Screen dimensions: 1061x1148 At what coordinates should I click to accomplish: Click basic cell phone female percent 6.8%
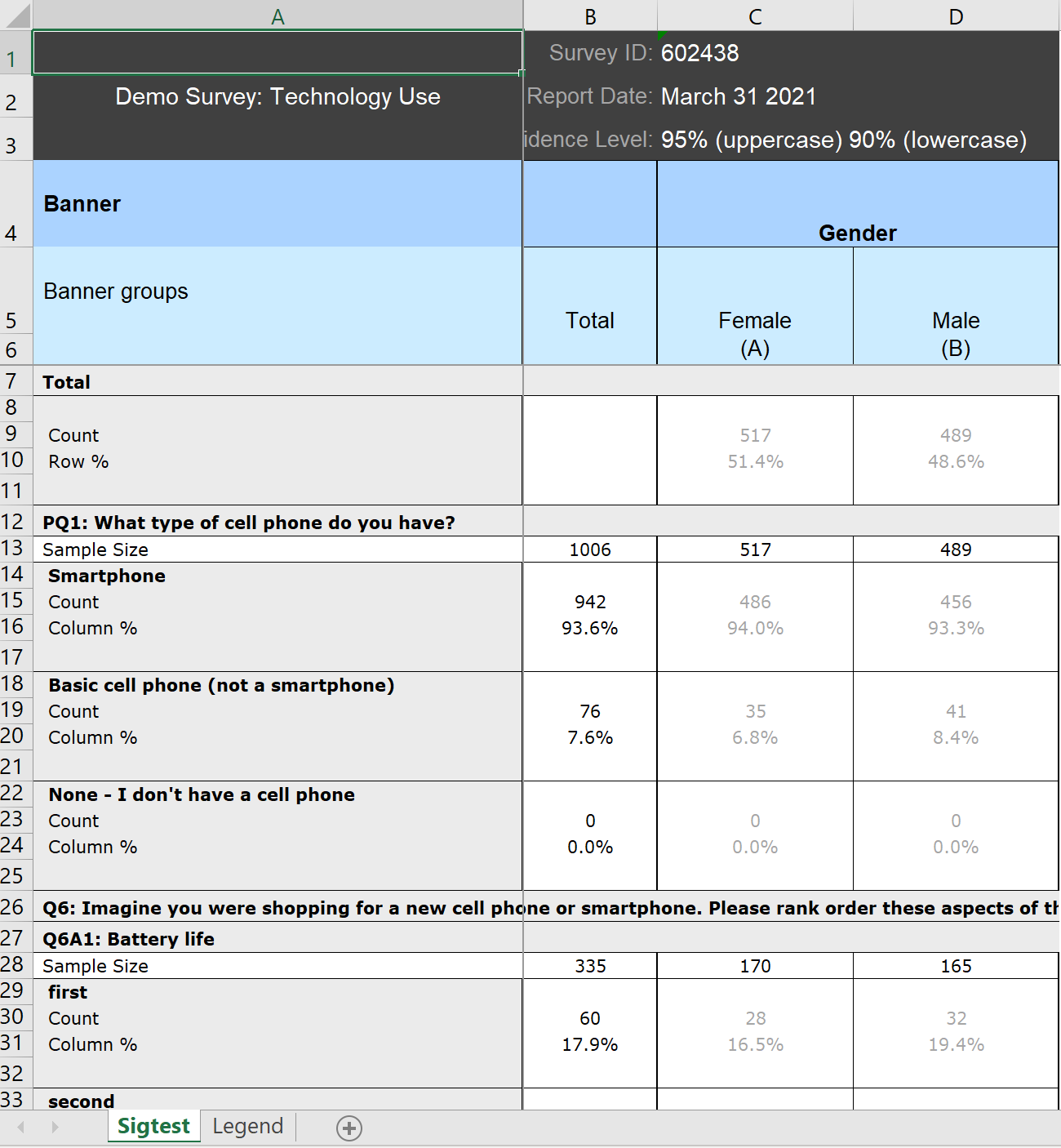click(755, 737)
